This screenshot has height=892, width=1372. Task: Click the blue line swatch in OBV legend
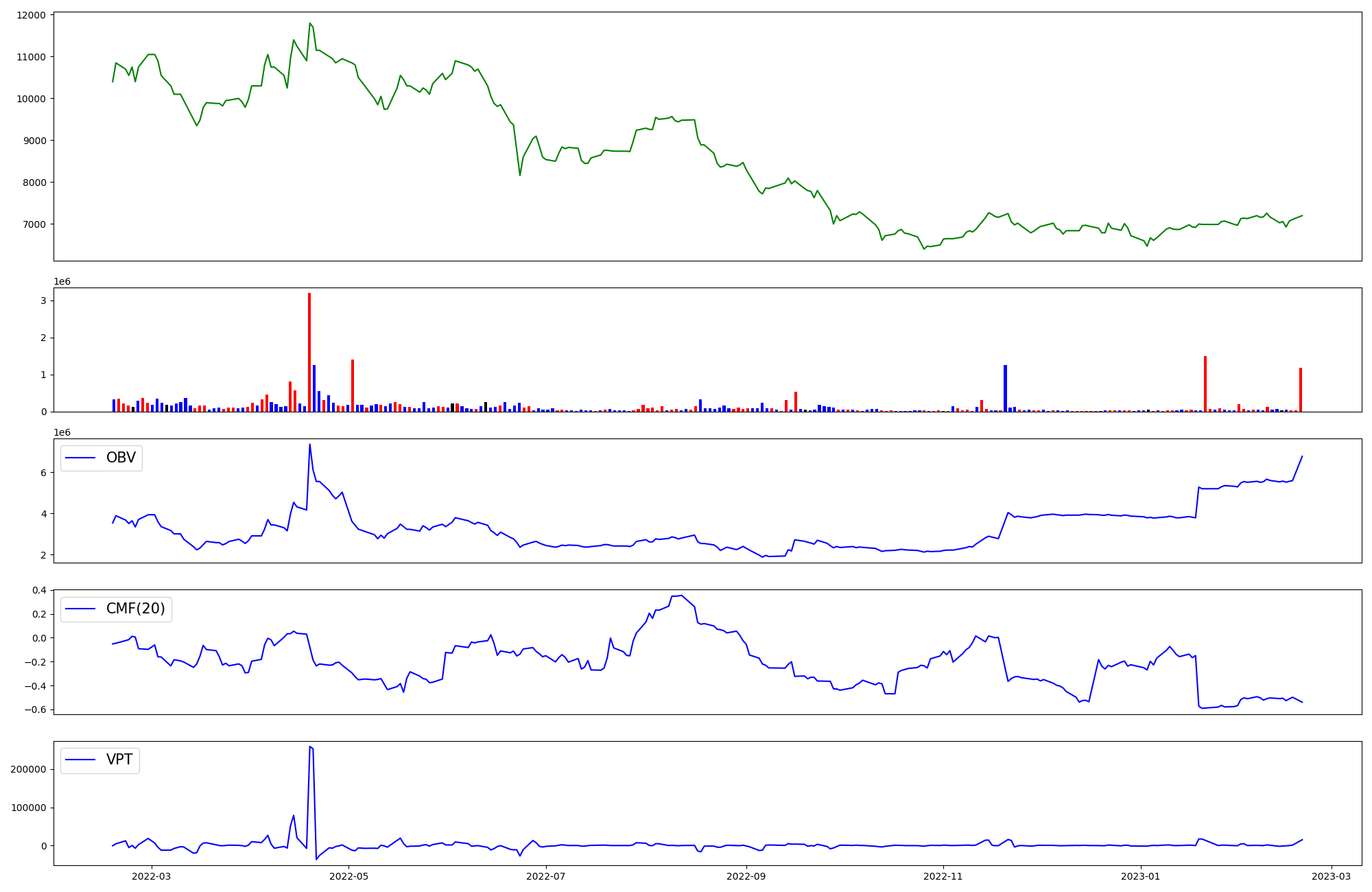(x=80, y=458)
